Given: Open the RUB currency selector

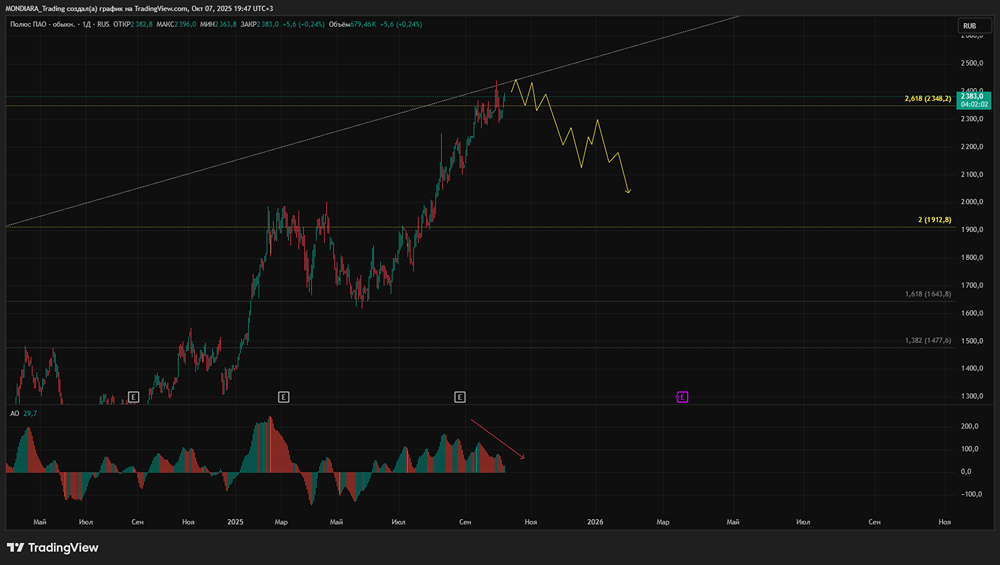Looking at the screenshot, I should point(974,26).
